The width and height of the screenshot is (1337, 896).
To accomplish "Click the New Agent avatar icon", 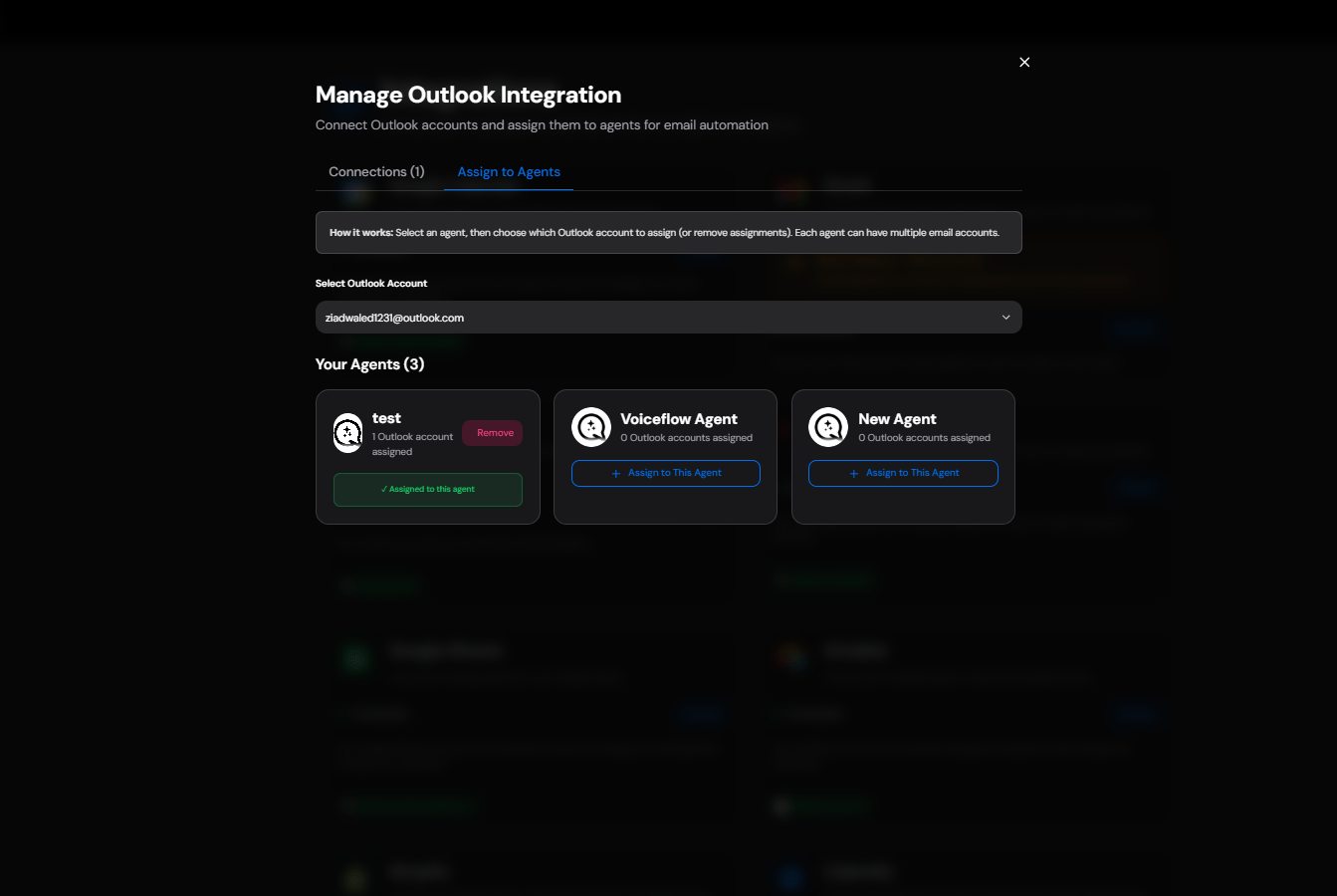I will 828,427.
